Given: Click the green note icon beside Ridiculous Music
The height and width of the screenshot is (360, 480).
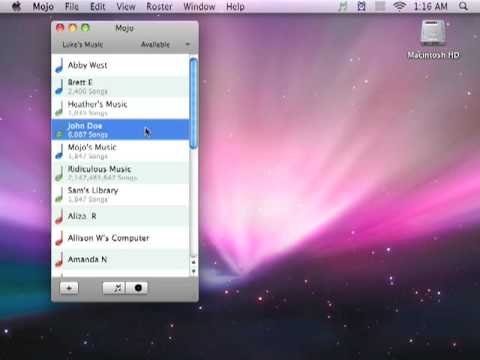Looking at the screenshot, I should point(59,173).
